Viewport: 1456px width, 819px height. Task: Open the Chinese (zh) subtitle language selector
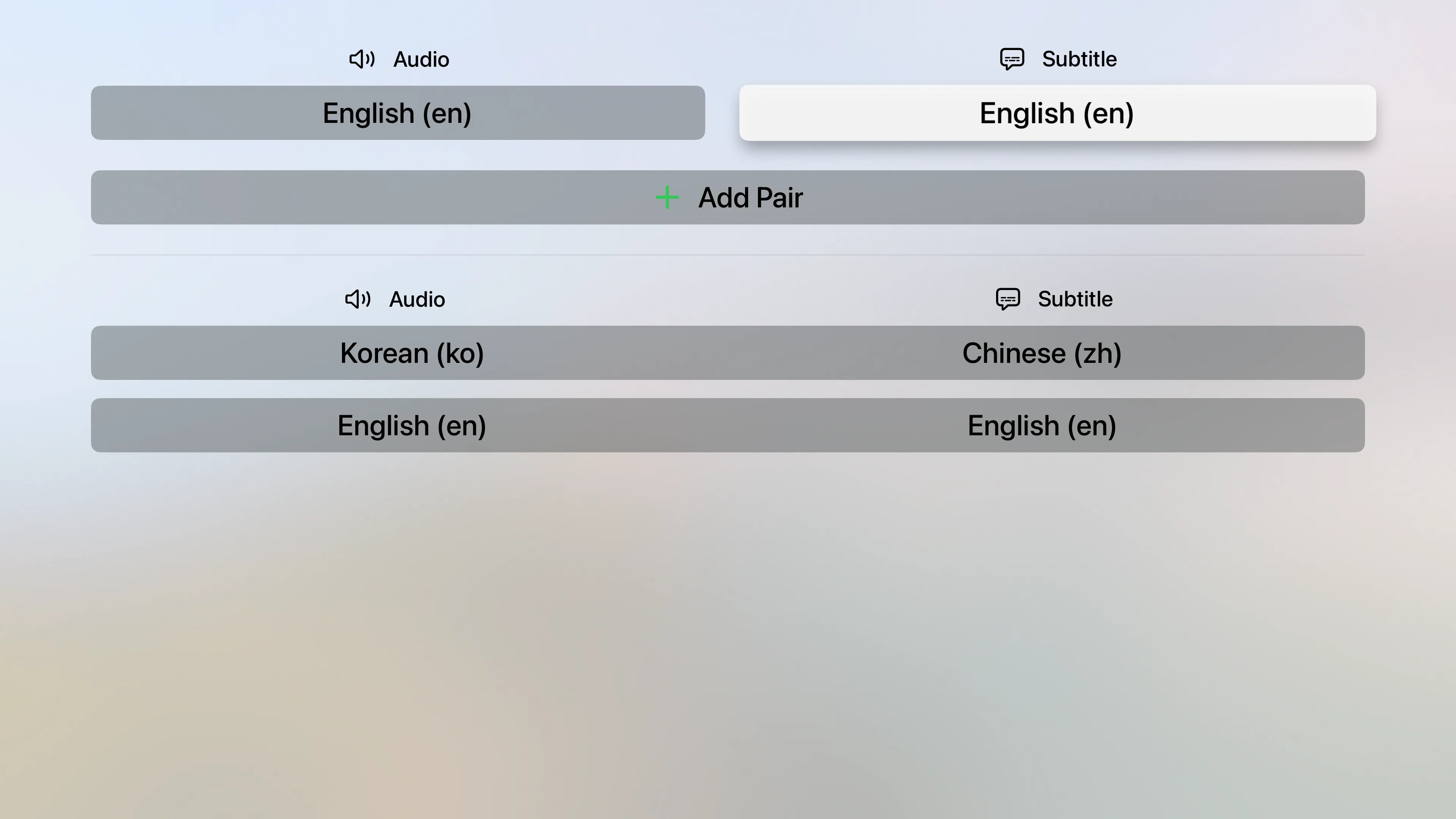pos(1042,353)
